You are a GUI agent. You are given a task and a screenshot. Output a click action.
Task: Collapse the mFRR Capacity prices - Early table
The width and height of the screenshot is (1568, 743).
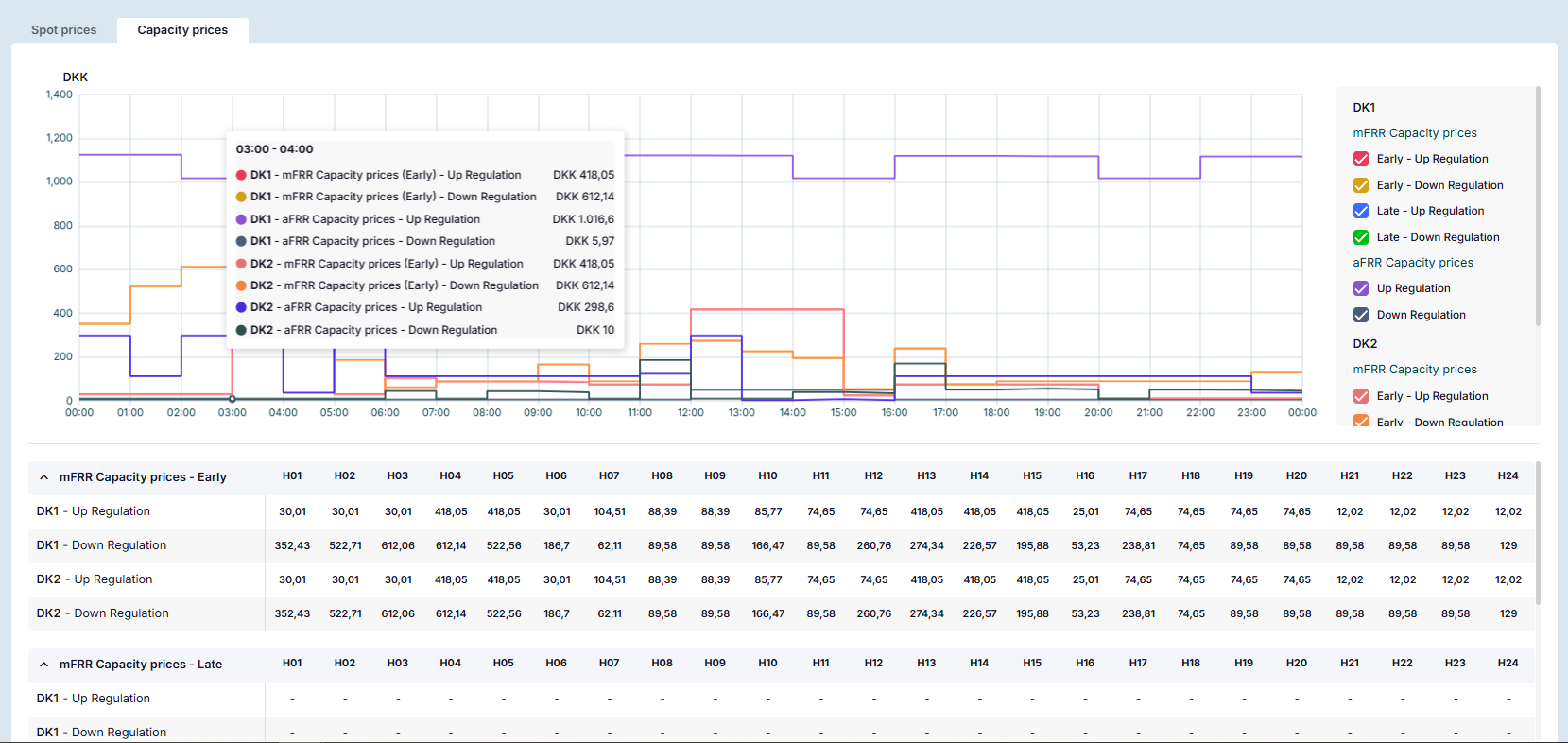point(44,477)
